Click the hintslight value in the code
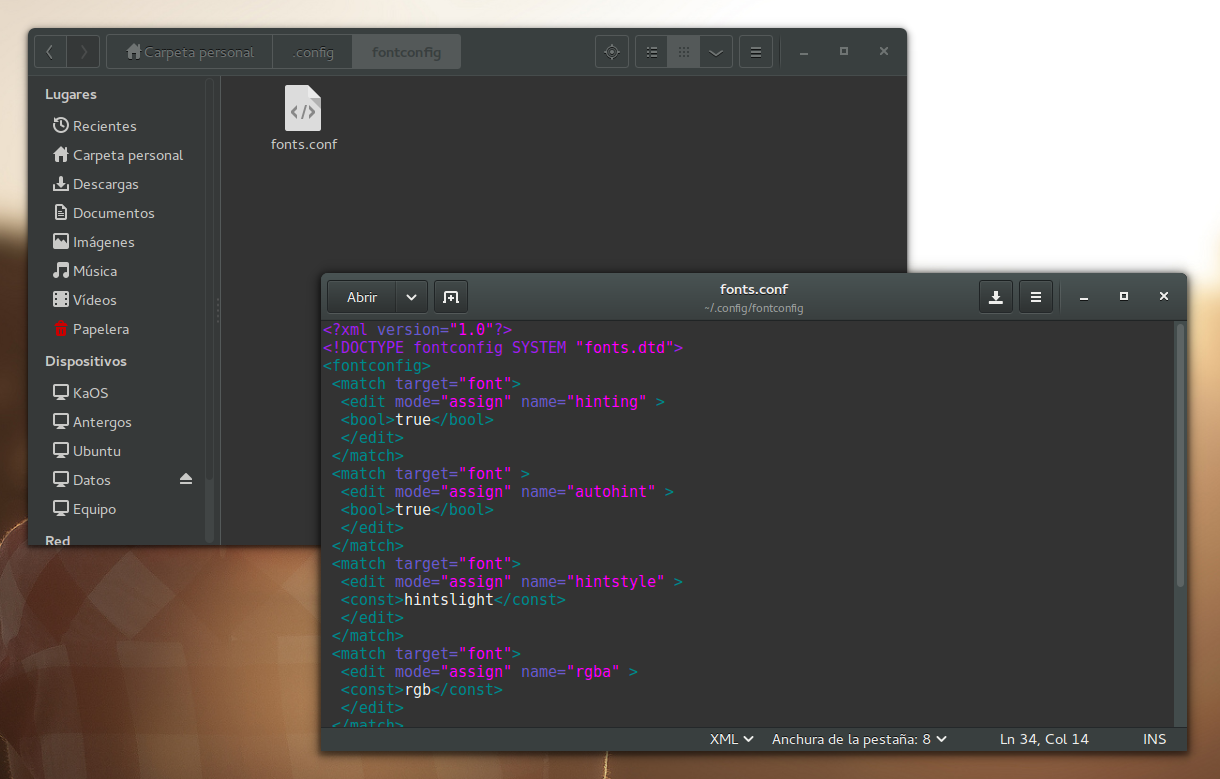The height and width of the screenshot is (779, 1220). pos(449,600)
